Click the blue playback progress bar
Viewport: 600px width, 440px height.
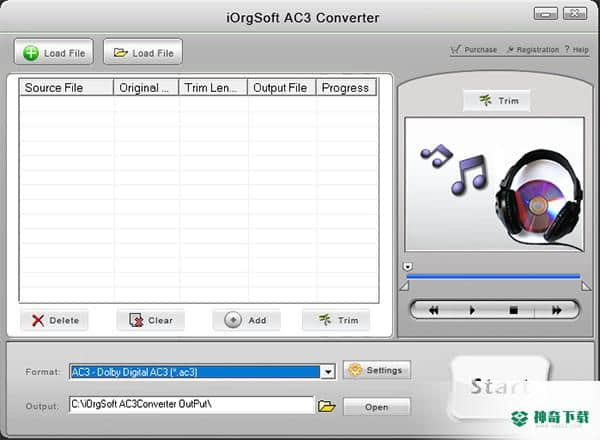[x=493, y=276]
